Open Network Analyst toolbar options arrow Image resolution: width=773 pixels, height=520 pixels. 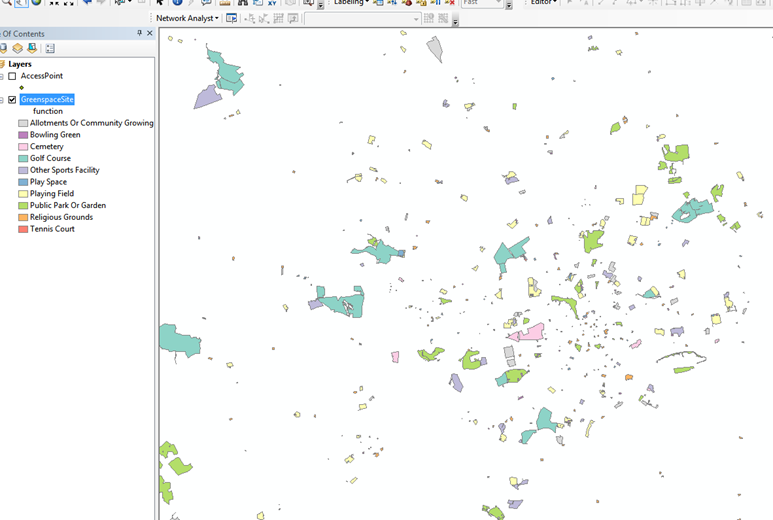(x=455, y=21)
